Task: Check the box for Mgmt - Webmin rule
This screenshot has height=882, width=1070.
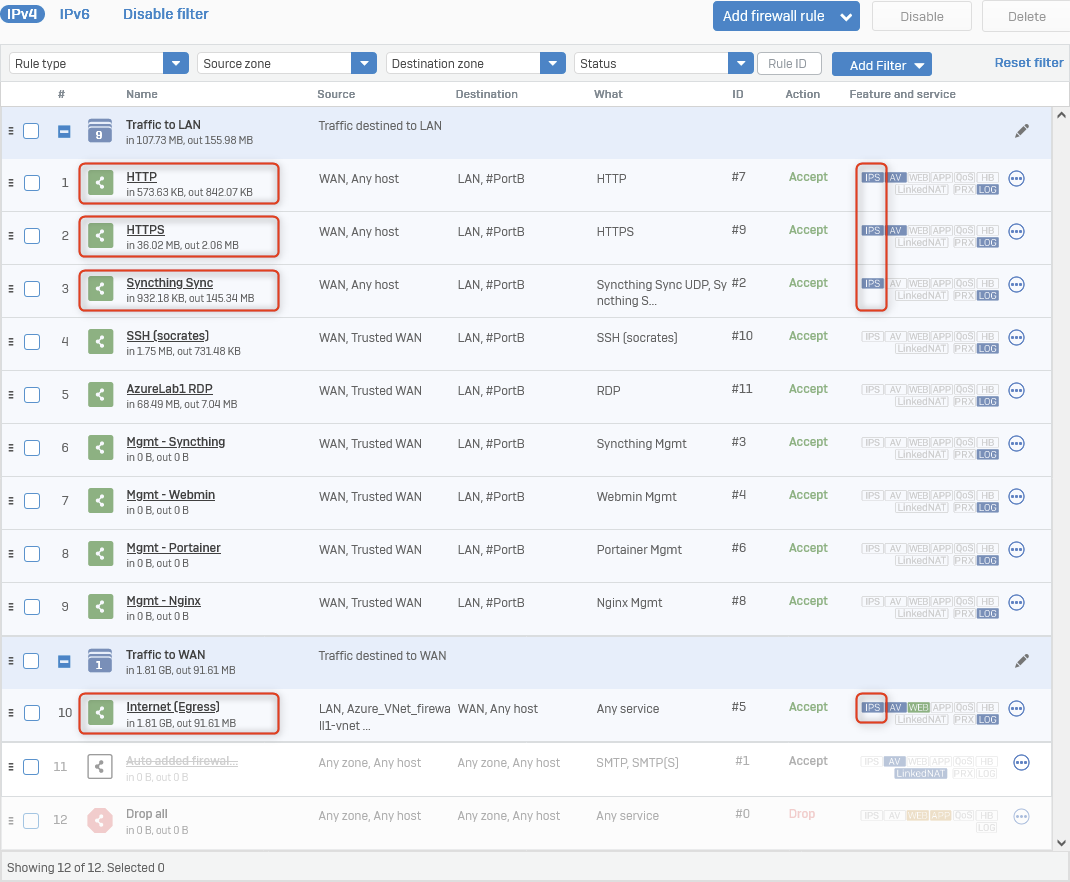Action: (x=32, y=501)
